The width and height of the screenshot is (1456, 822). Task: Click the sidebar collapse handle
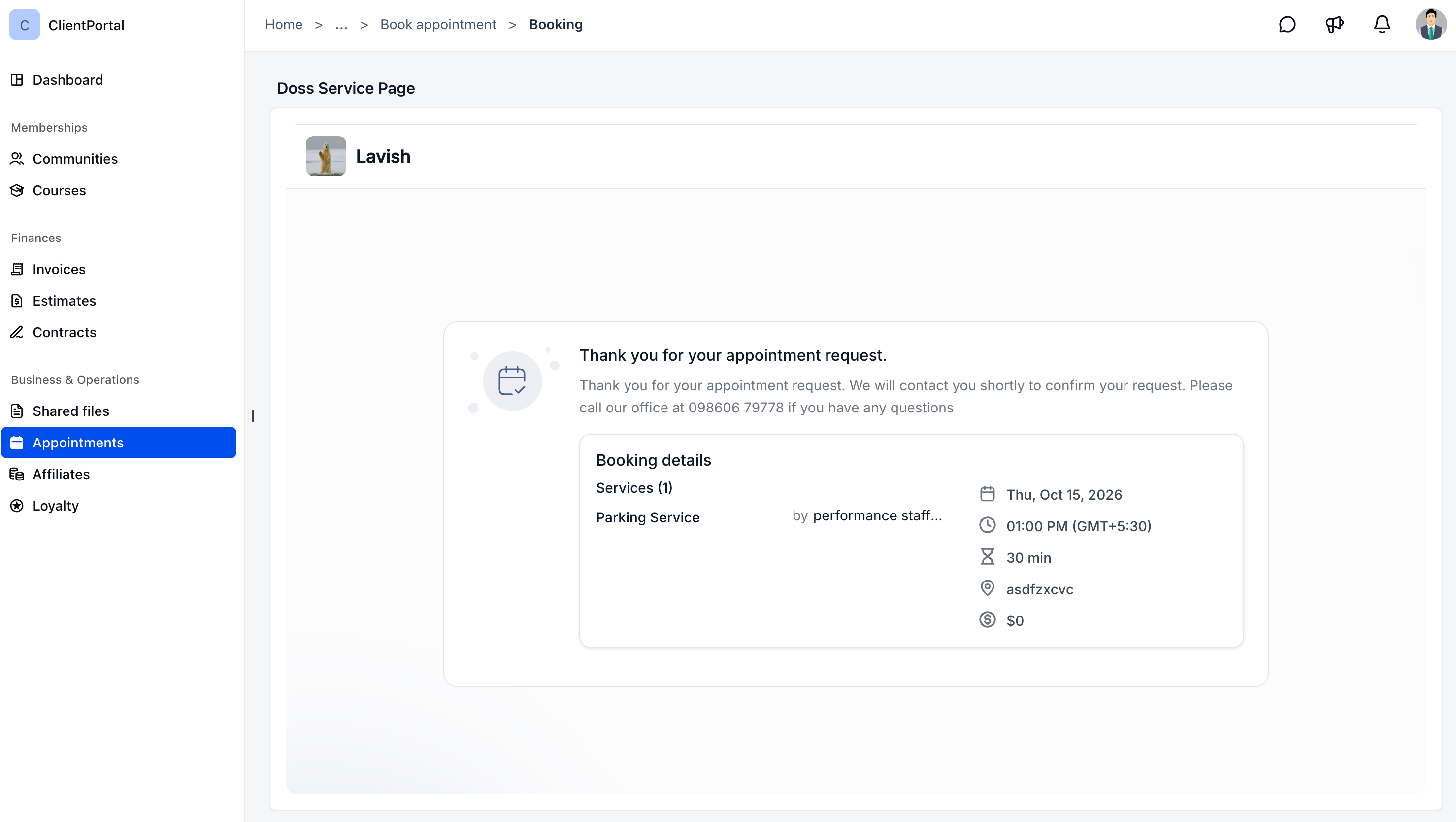tap(253, 416)
